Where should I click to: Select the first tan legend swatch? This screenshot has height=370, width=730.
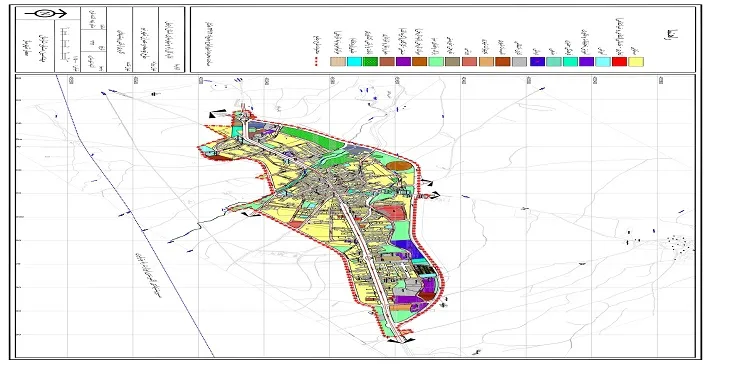click(338, 61)
